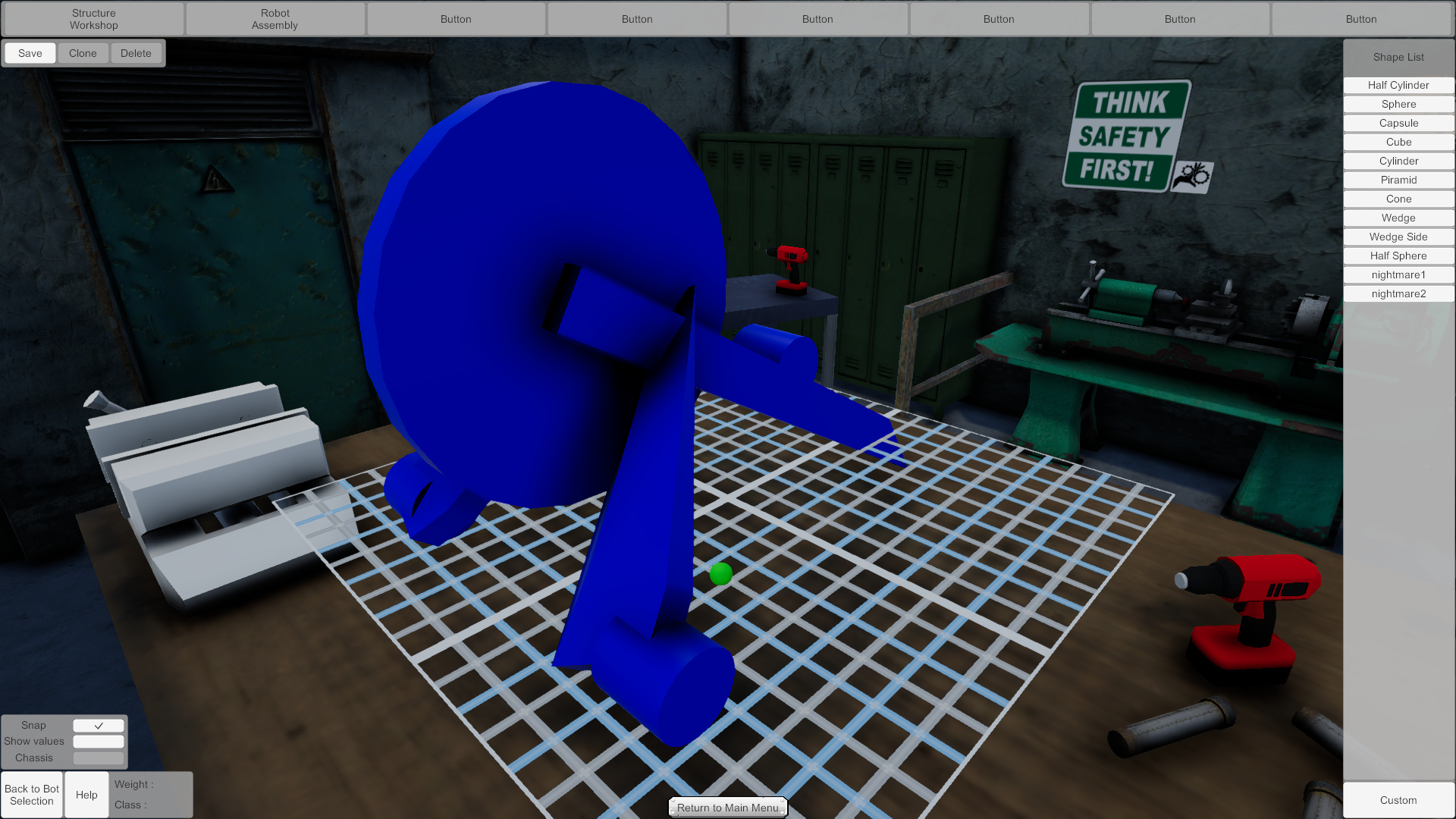1456x819 pixels.
Task: Select the Wedge Side shape
Action: tap(1398, 237)
